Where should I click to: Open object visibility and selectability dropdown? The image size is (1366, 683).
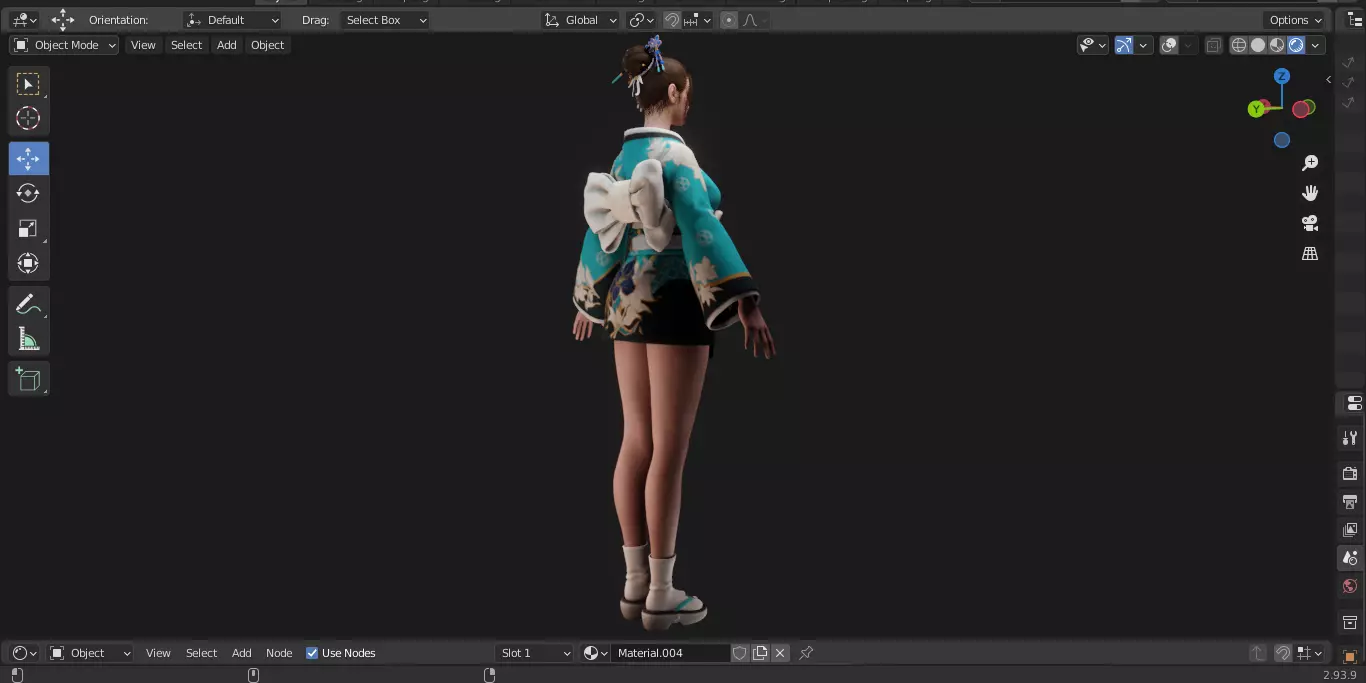pyautogui.click(x=1093, y=45)
